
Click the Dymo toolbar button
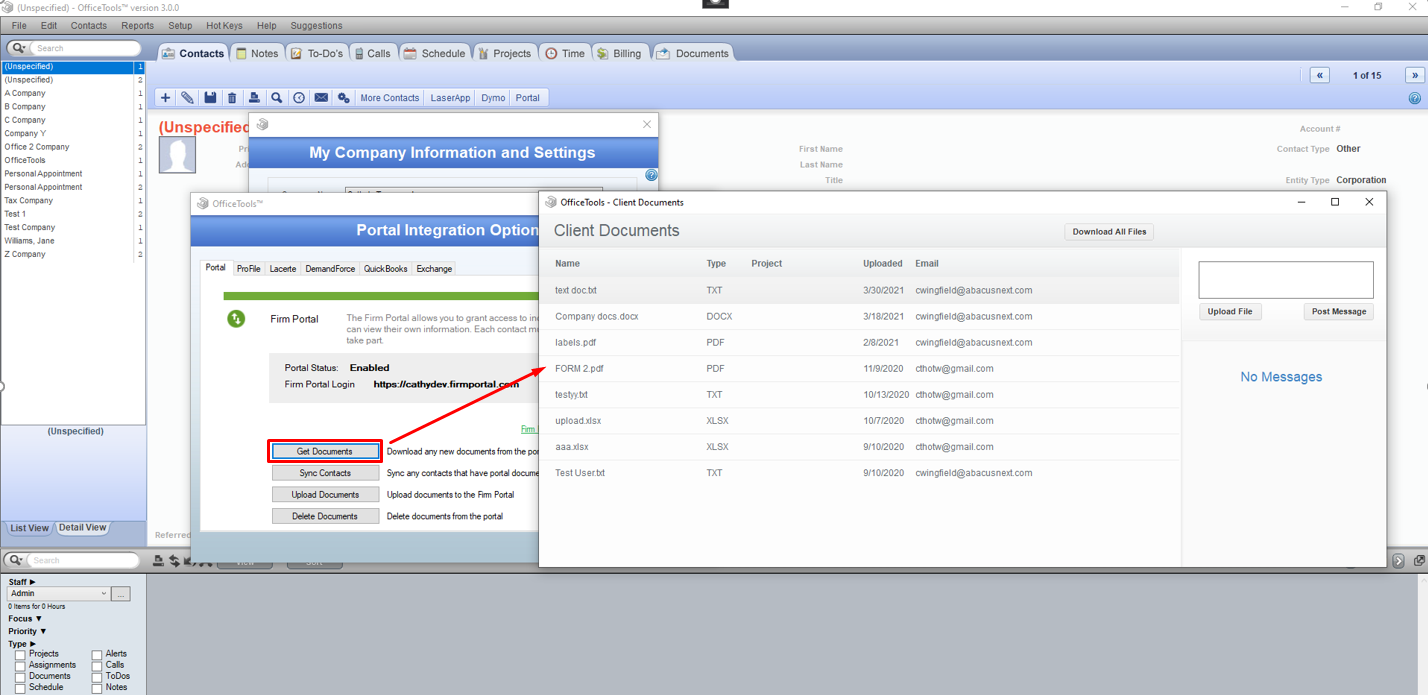[493, 98]
